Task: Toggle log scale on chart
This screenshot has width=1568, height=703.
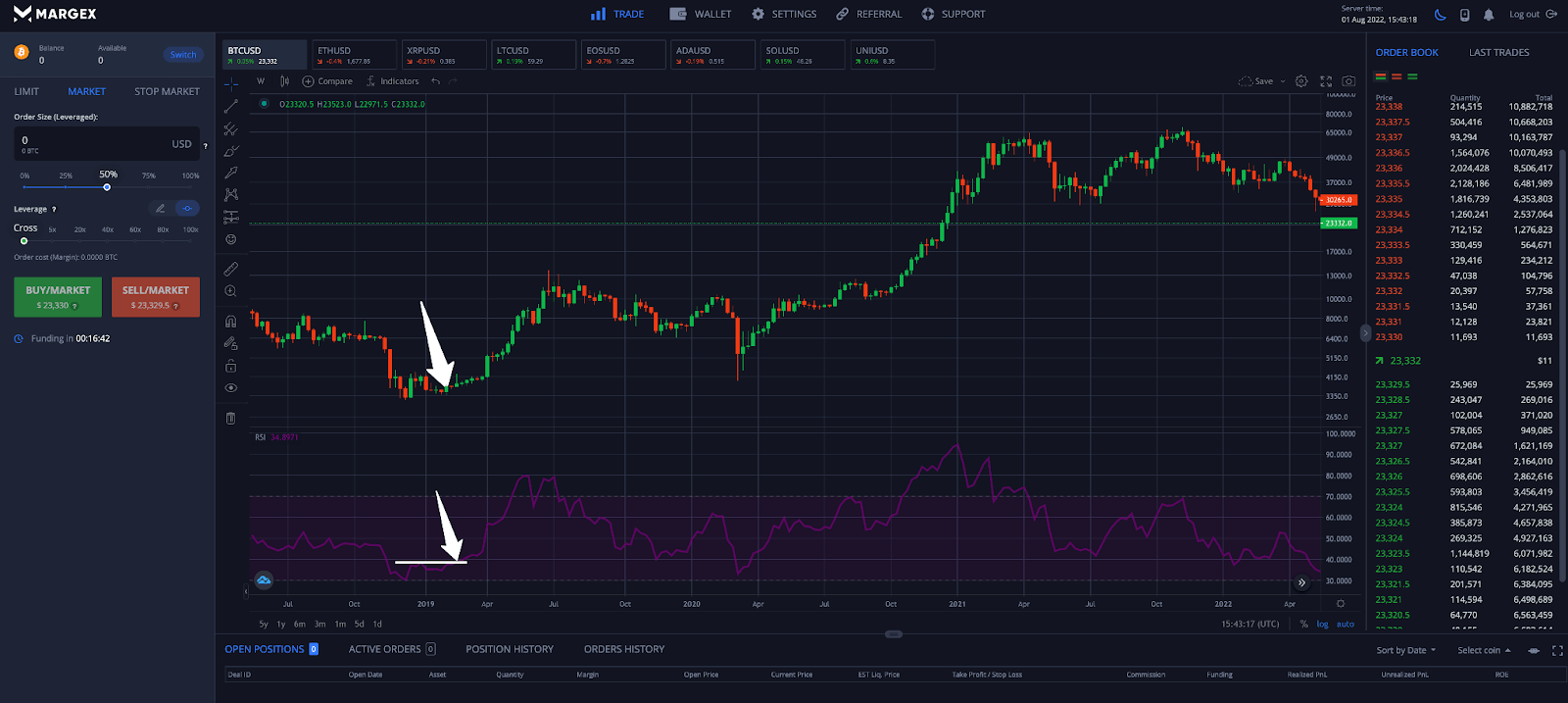Action: click(x=1322, y=624)
